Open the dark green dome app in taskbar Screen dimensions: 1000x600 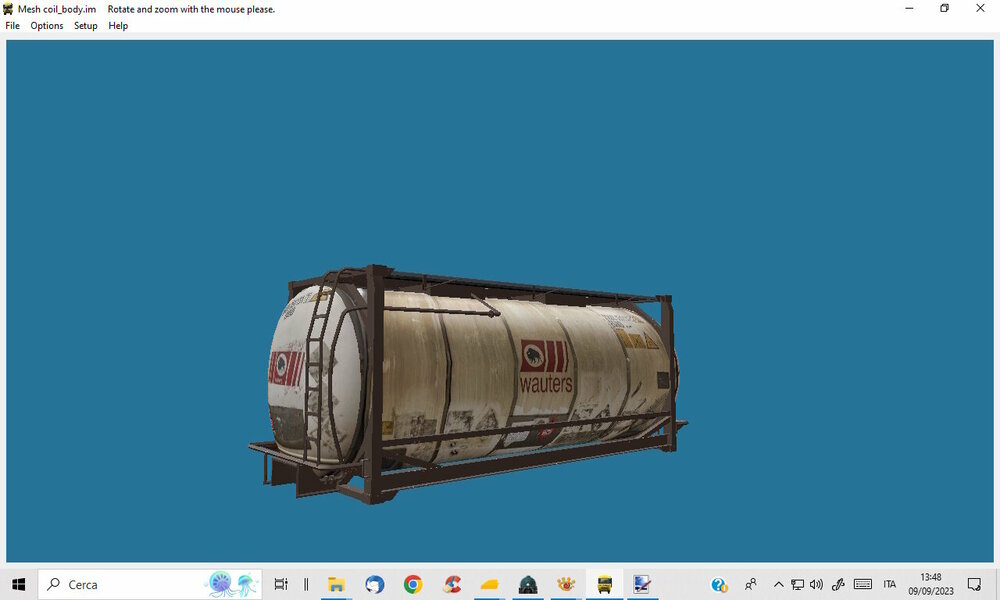click(528, 584)
